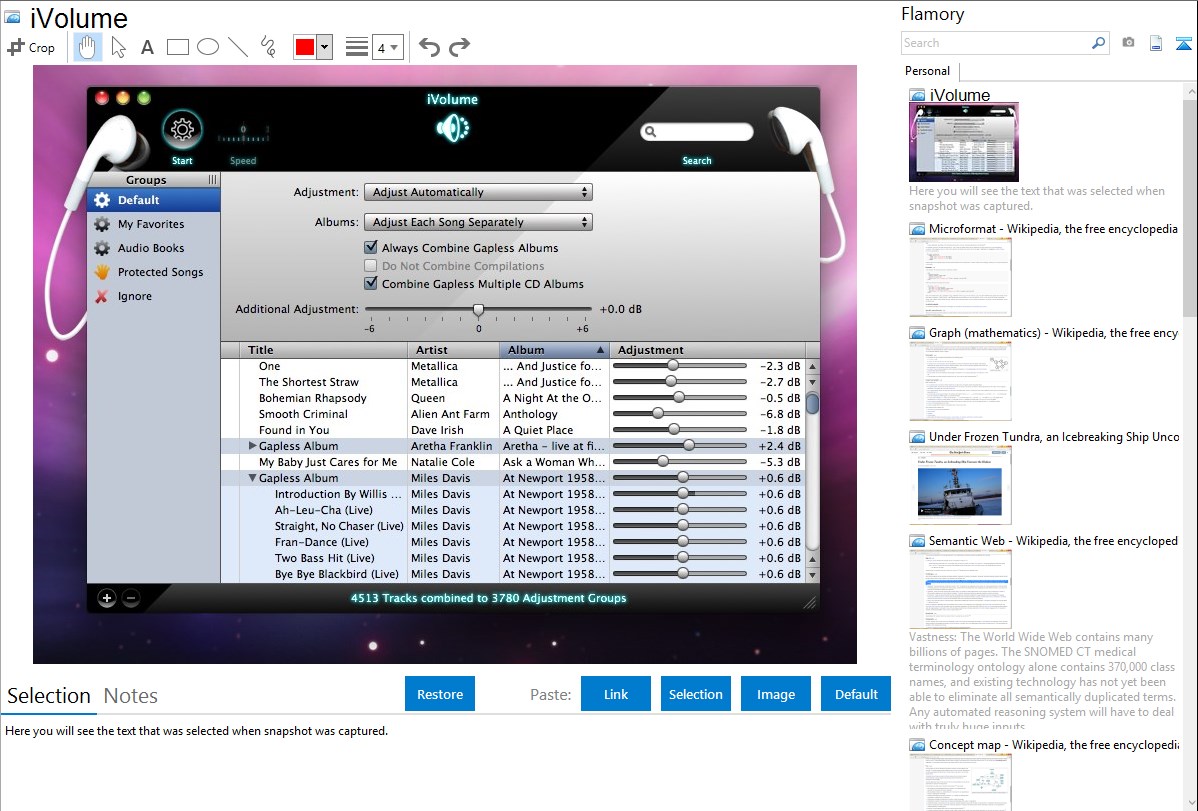The height and width of the screenshot is (811, 1198).
Task: Open the Personal tab
Action: pyautogui.click(x=928, y=71)
